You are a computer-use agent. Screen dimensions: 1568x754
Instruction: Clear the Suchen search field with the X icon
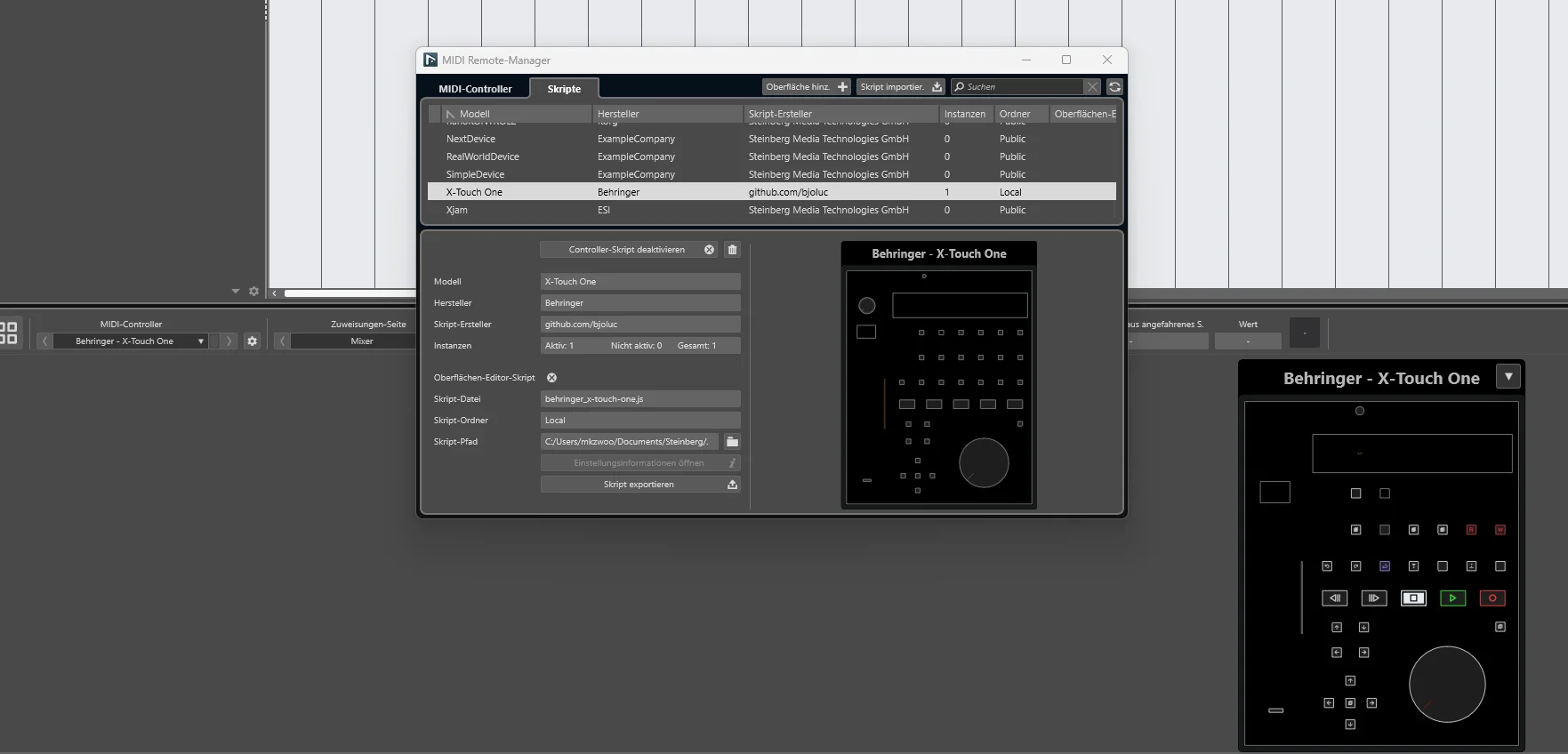point(1092,86)
